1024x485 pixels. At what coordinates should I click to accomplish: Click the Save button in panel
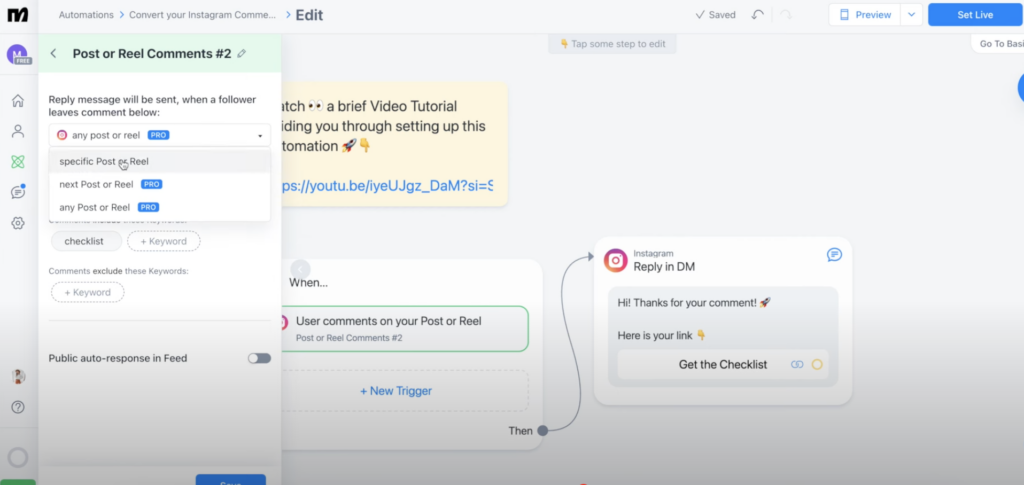[231, 480]
